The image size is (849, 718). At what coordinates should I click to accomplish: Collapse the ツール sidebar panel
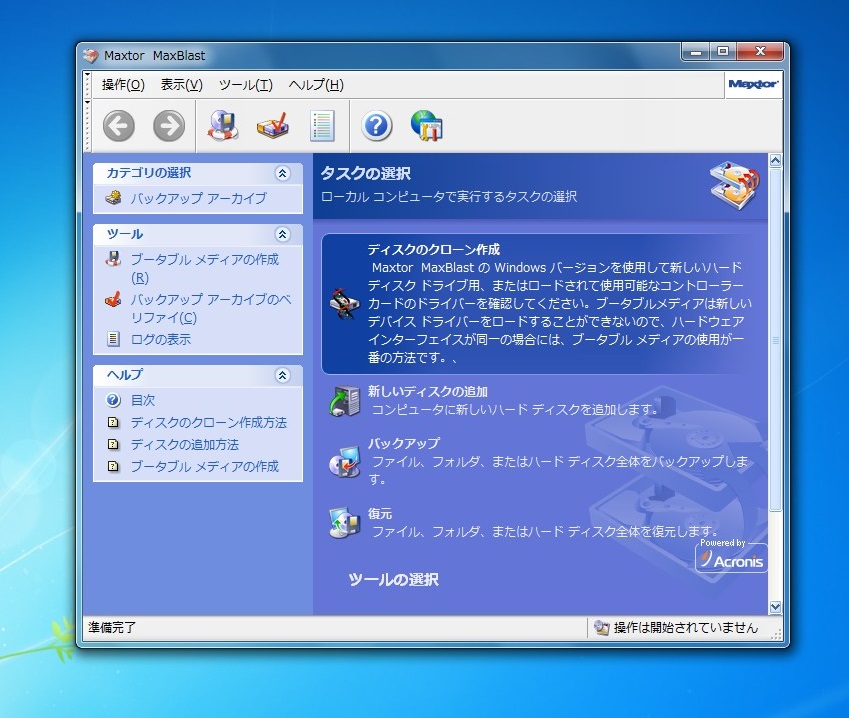click(x=282, y=234)
